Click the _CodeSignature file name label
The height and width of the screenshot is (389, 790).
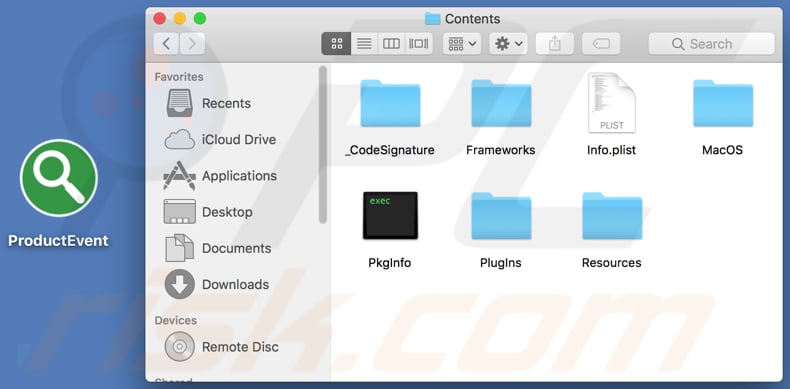click(390, 150)
